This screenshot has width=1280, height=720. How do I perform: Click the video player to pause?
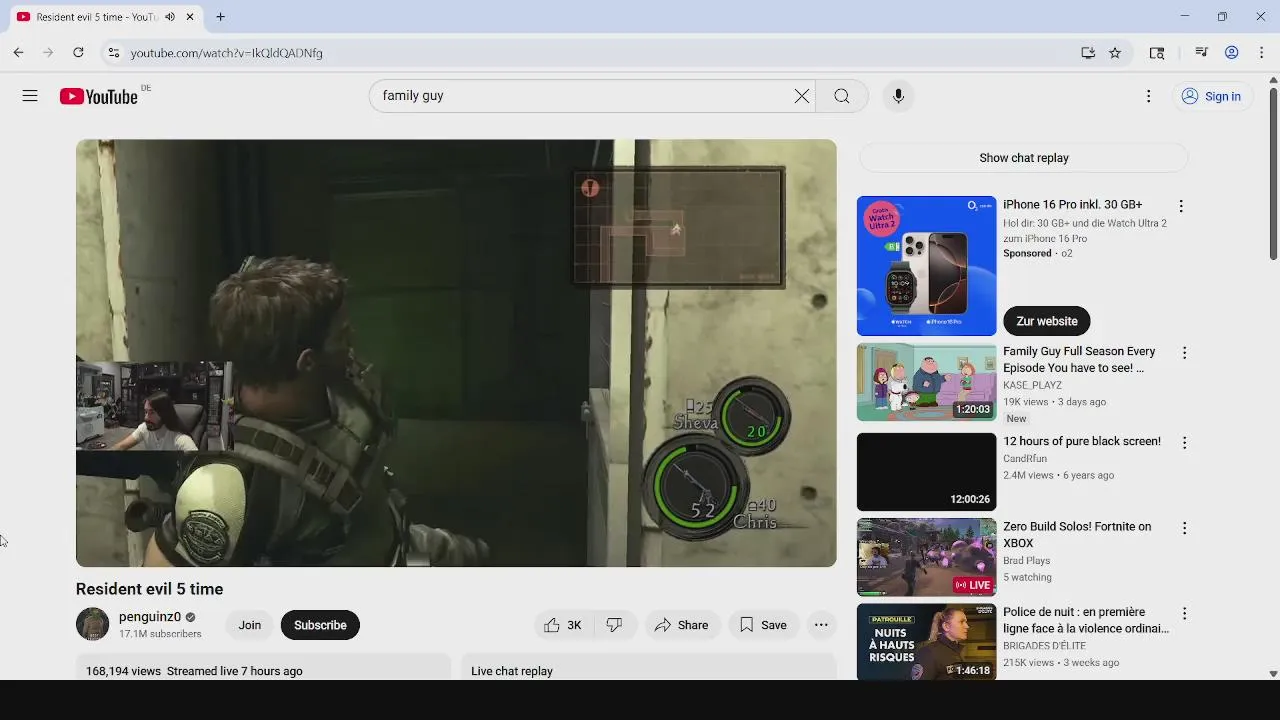pos(456,353)
